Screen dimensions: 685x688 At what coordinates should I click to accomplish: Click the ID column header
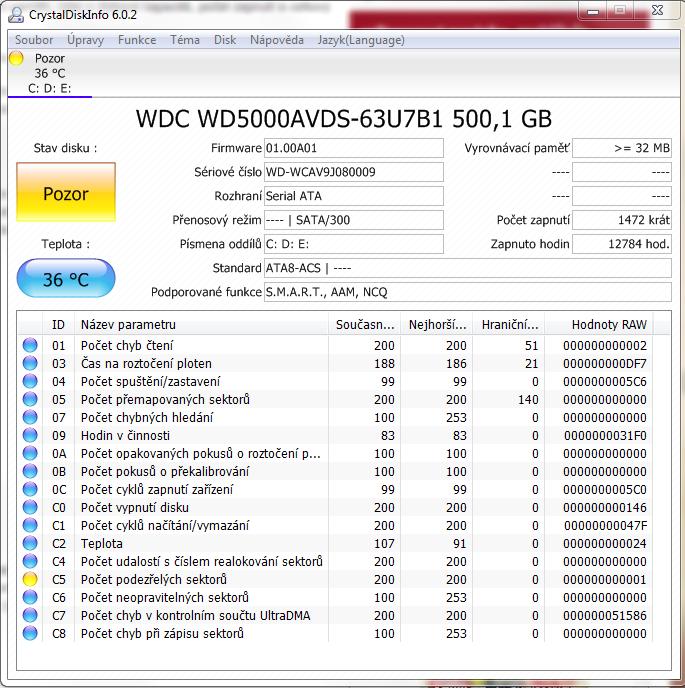point(58,325)
